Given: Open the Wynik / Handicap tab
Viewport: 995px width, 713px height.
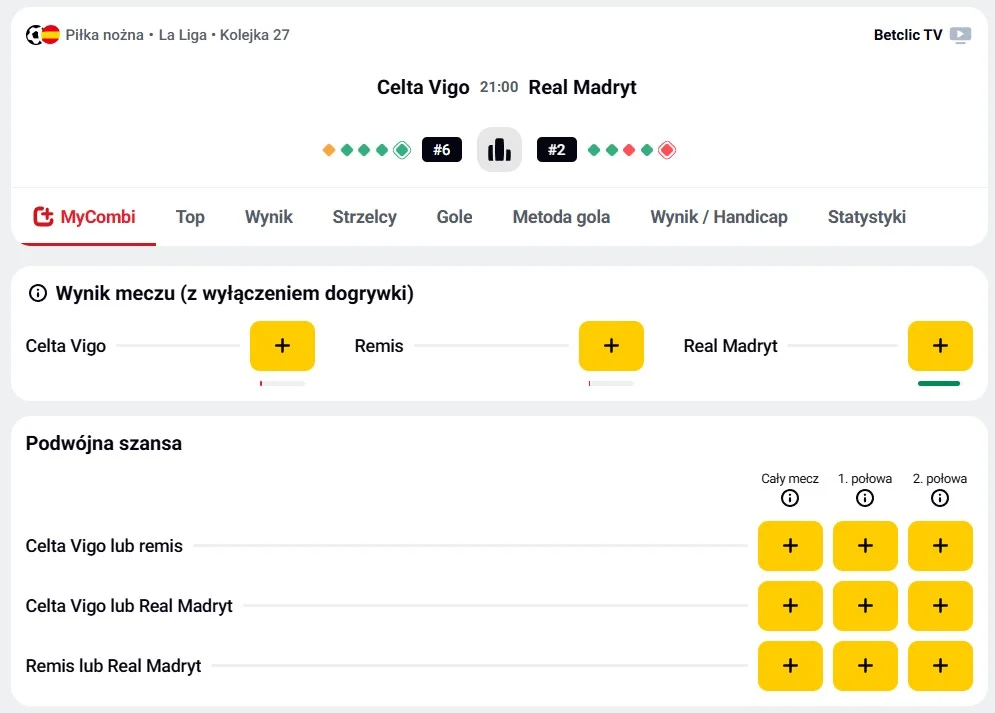Looking at the screenshot, I should pos(718,217).
